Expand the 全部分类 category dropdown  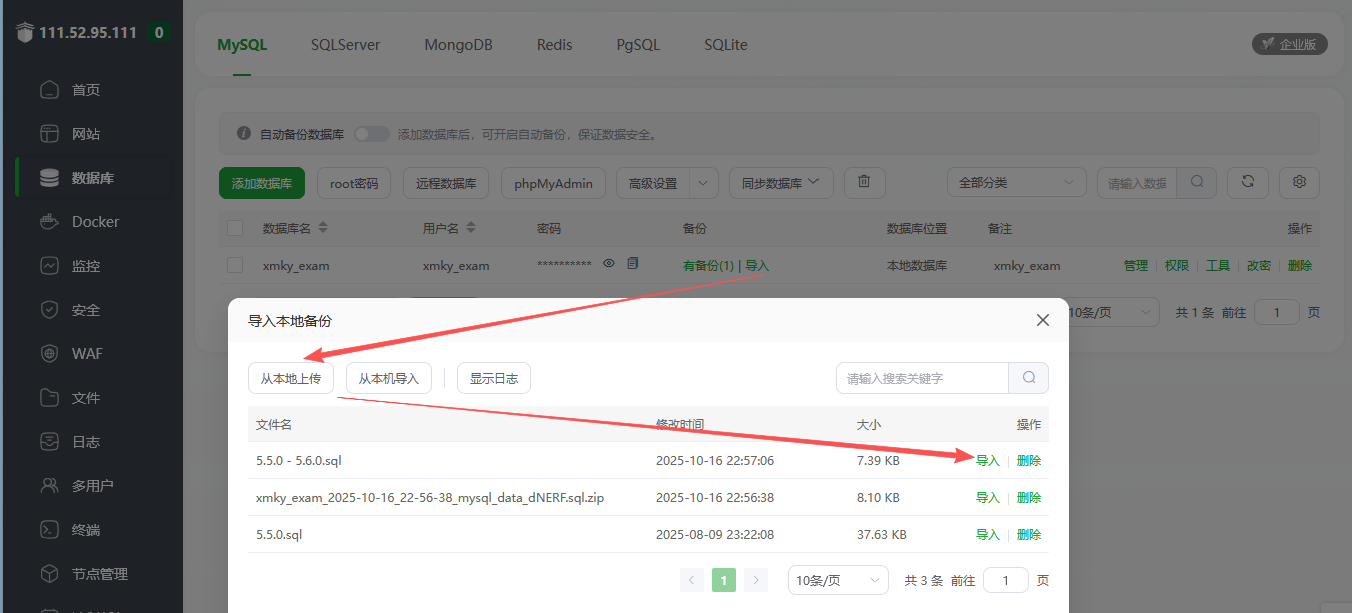click(1016, 183)
